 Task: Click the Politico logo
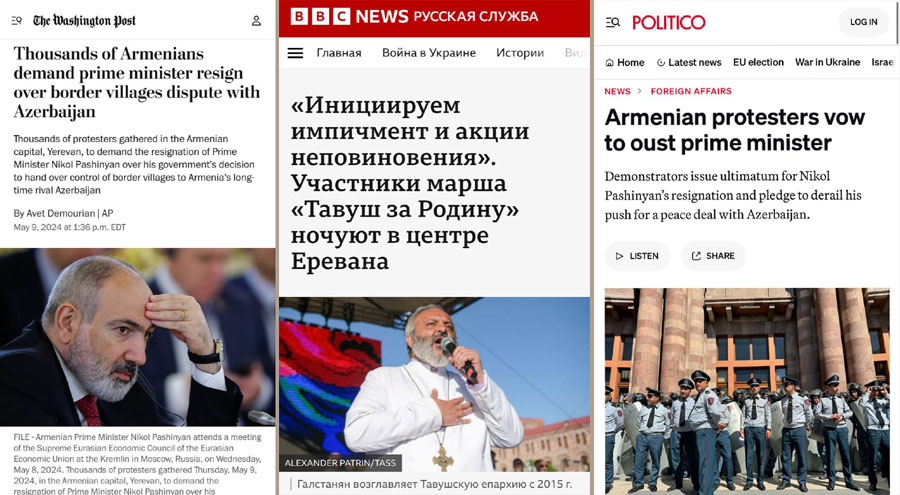(x=669, y=22)
